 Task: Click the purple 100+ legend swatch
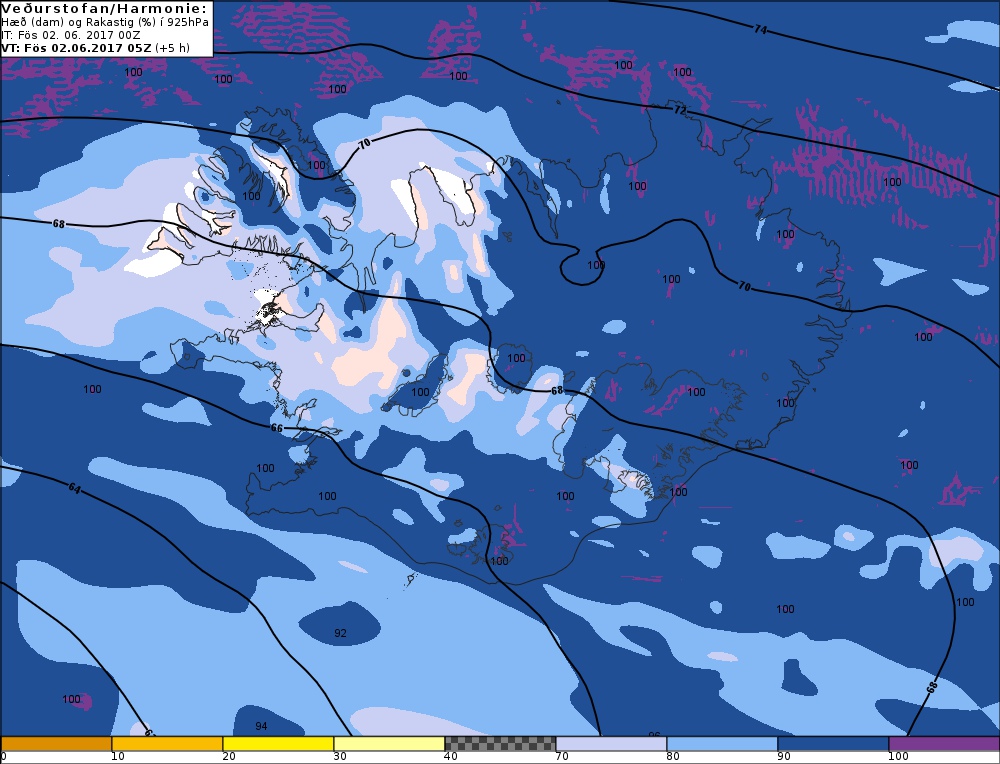tap(944, 744)
